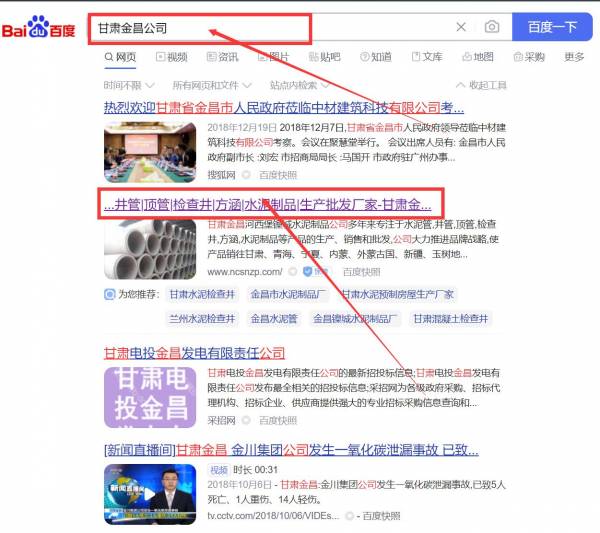Click the Baidu logo

38,27
